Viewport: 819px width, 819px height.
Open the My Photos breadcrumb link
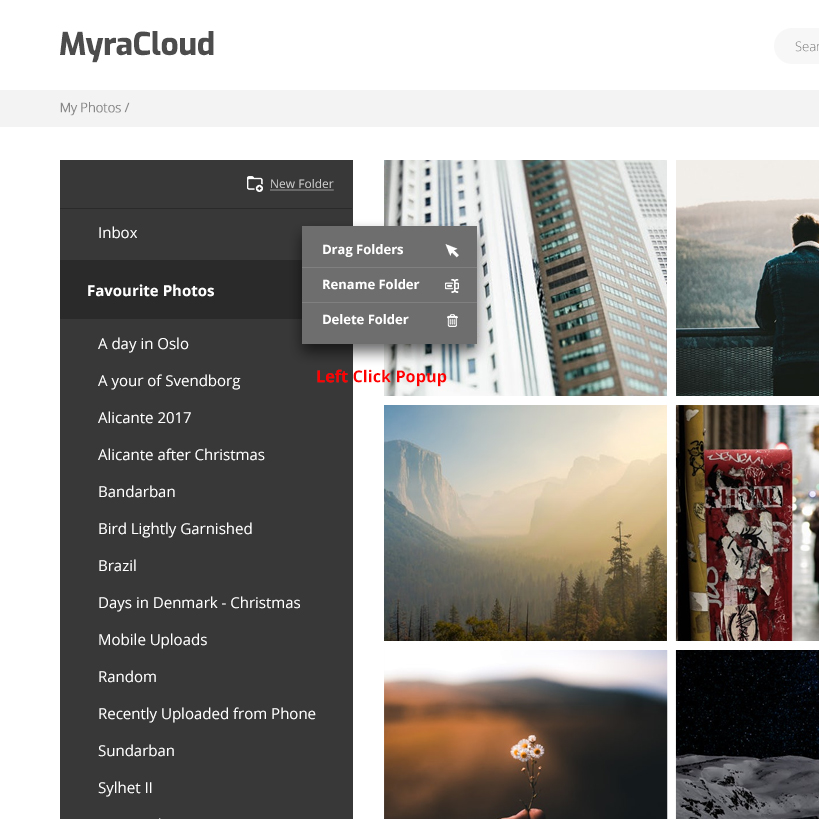click(89, 107)
